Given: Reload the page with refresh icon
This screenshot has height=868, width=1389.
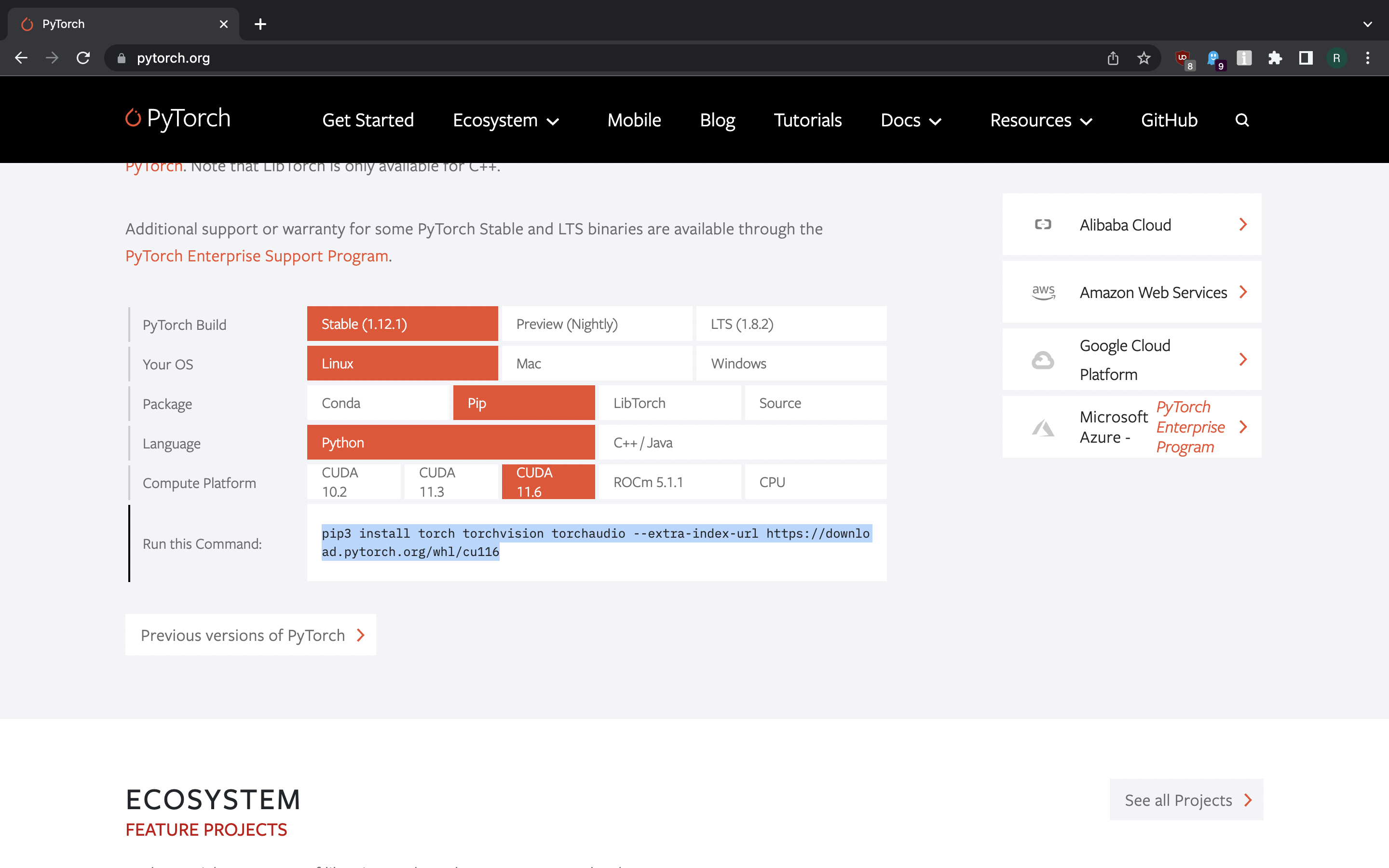Looking at the screenshot, I should 83,58.
